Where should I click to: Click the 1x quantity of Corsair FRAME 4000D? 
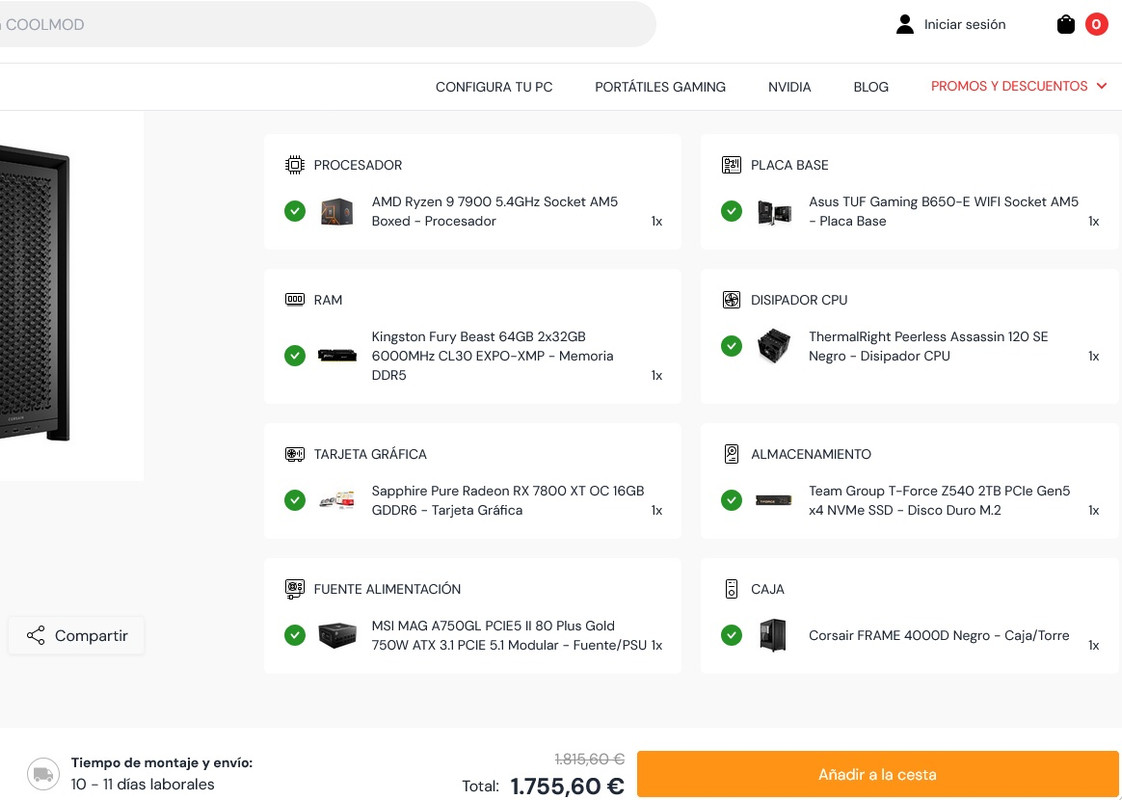click(x=1093, y=645)
